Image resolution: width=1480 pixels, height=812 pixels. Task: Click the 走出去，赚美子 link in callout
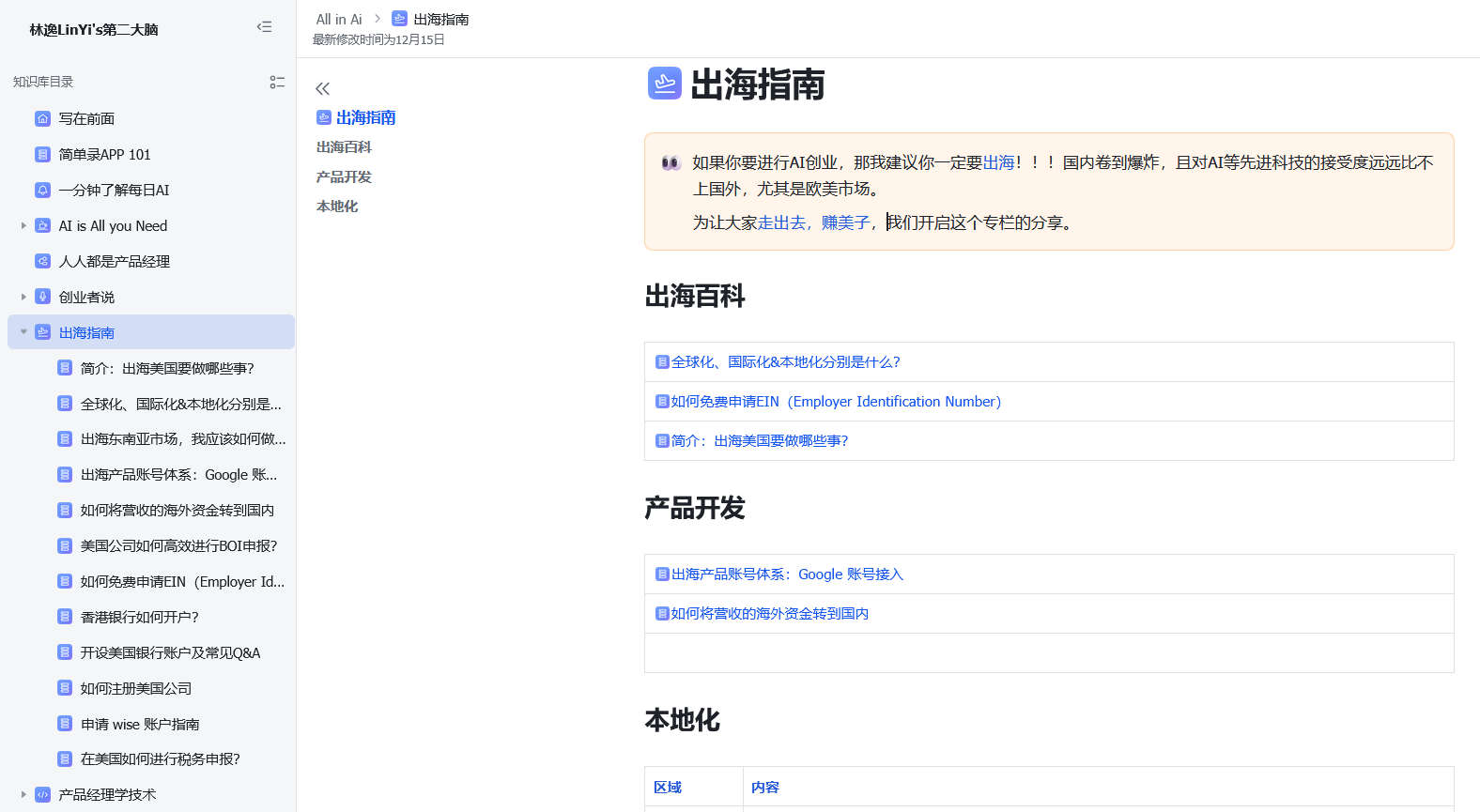click(813, 222)
